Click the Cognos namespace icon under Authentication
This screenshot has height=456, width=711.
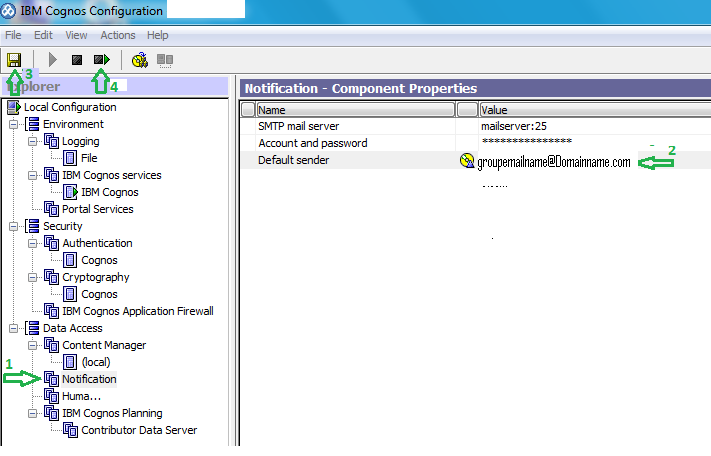70,260
